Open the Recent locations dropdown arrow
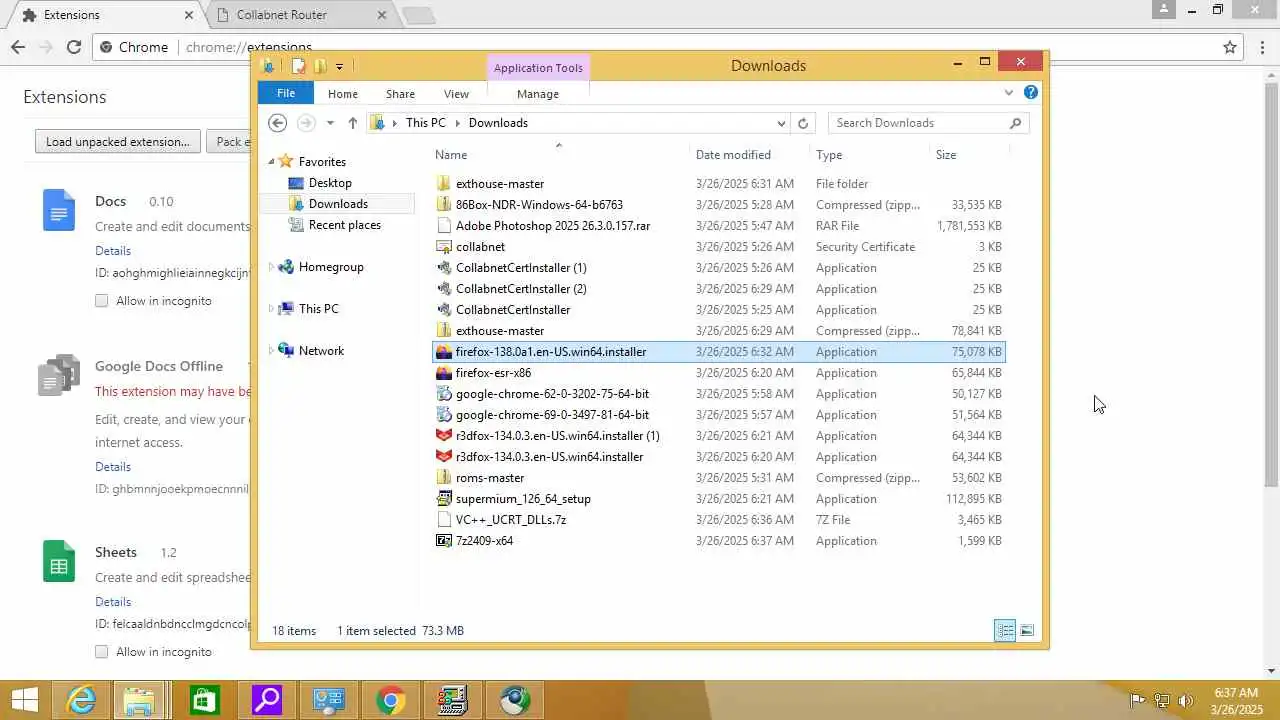Viewport: 1280px width, 720px height. click(x=330, y=123)
